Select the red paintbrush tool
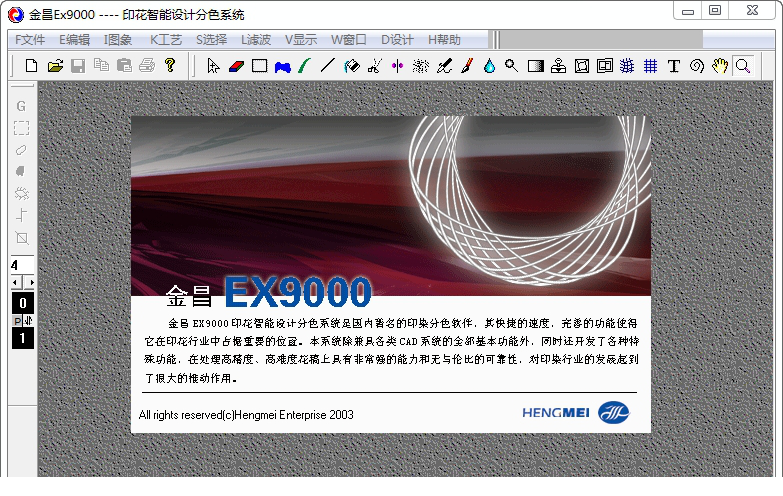Viewport: 783px width, 496px height. click(x=467, y=66)
